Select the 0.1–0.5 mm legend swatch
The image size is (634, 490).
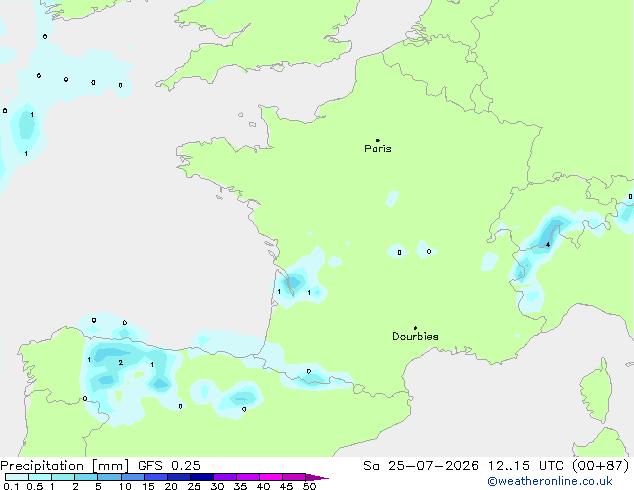[x=17, y=477]
